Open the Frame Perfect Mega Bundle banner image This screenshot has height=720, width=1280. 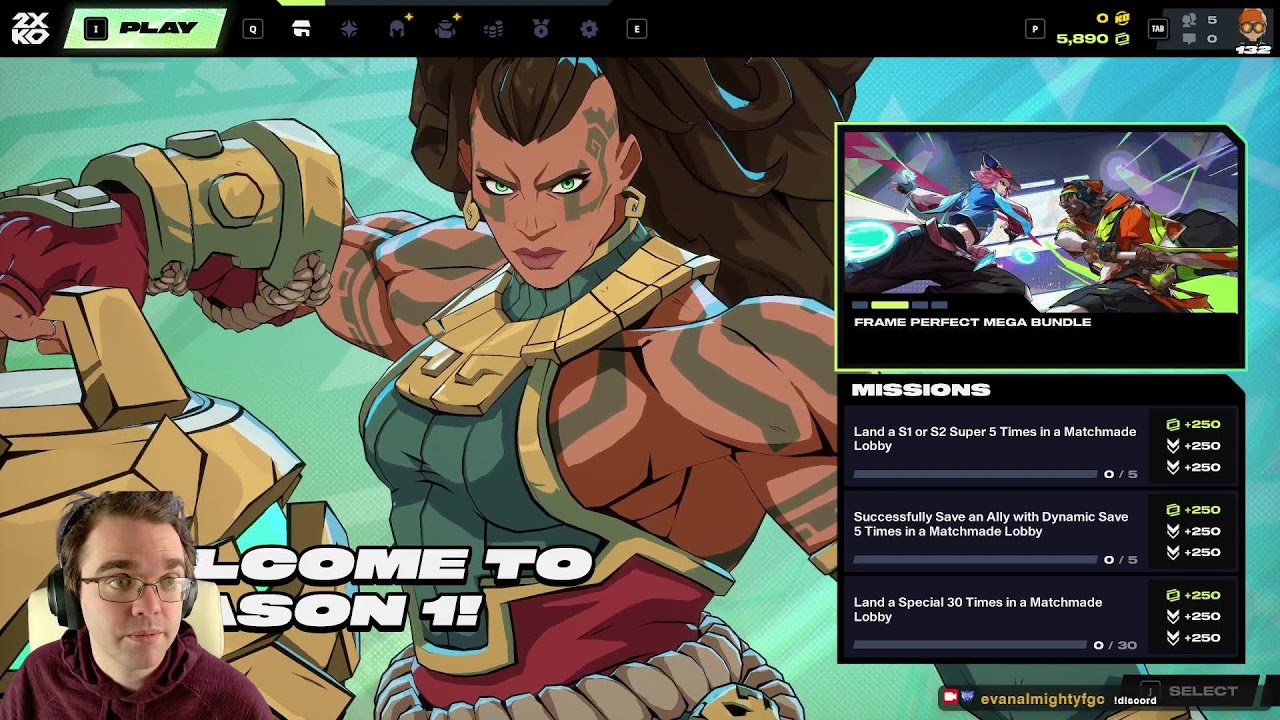(1040, 222)
